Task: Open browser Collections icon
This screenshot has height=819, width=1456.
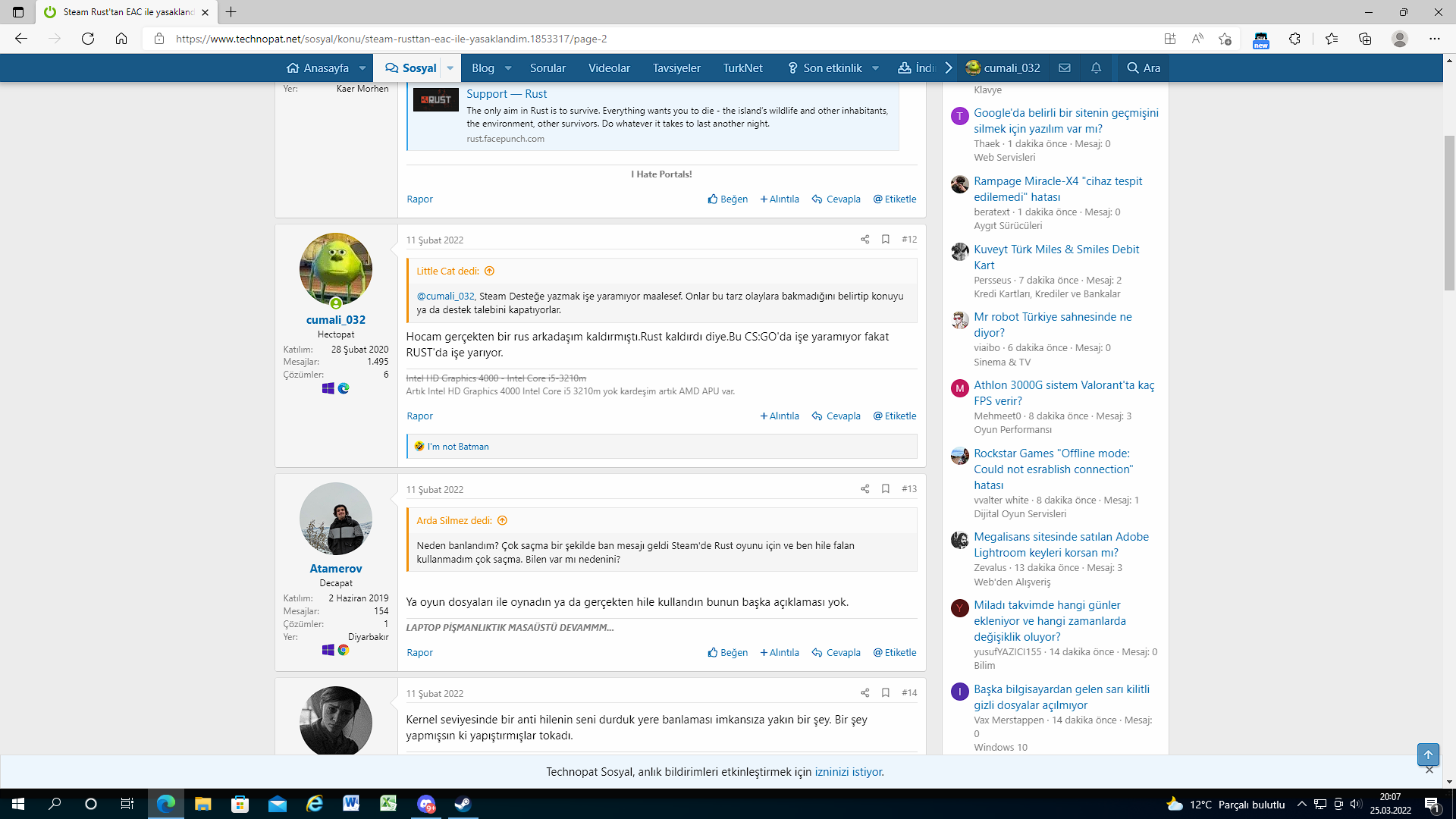Action: (1365, 39)
